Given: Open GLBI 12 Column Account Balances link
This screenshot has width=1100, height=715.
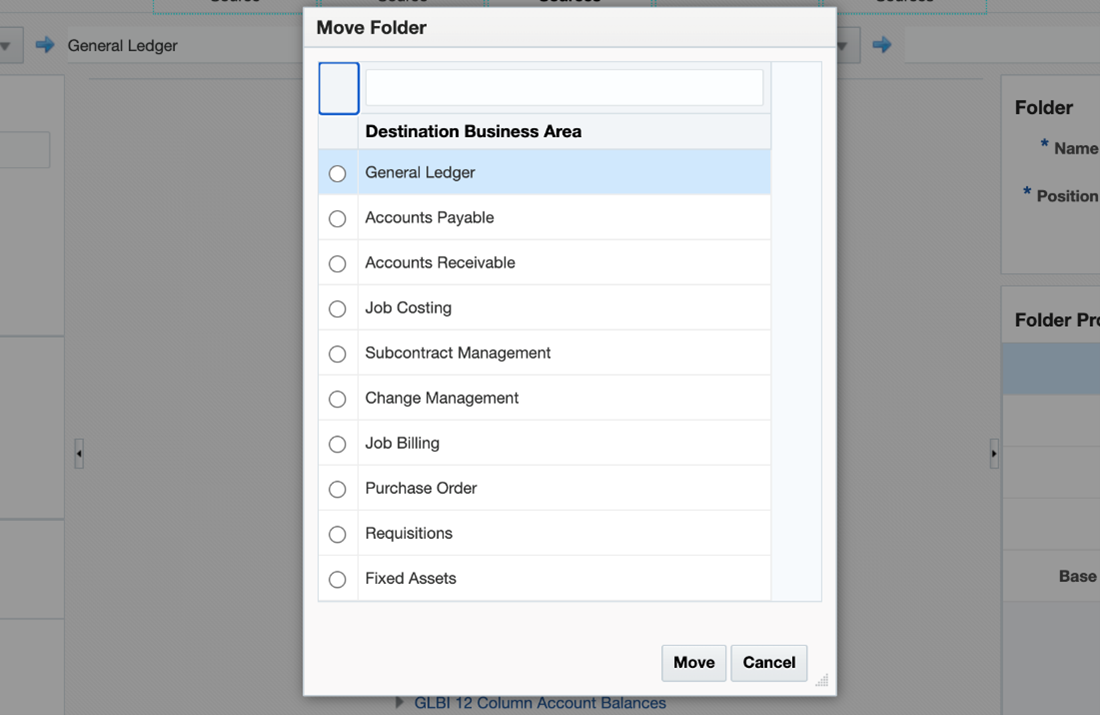Looking at the screenshot, I should coord(540,703).
